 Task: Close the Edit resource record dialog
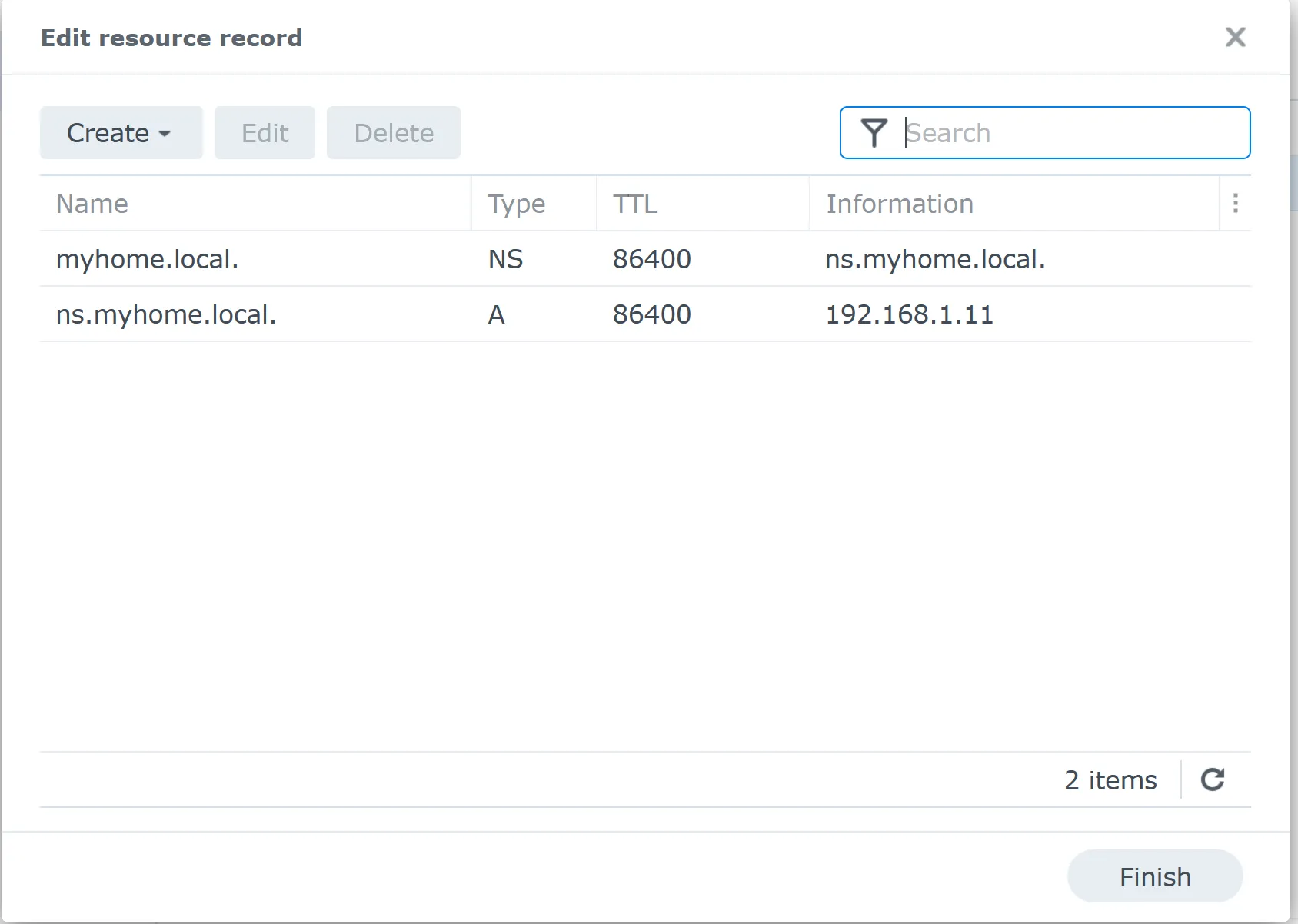point(1235,37)
